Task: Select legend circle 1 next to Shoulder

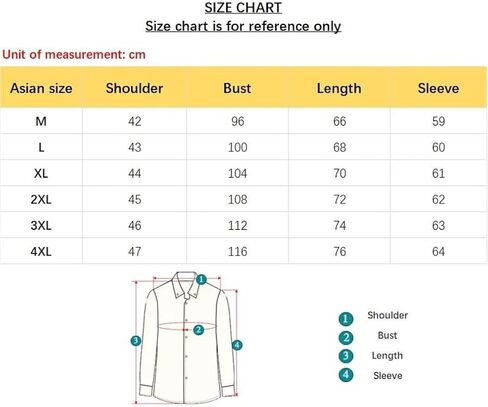Action: [346, 319]
